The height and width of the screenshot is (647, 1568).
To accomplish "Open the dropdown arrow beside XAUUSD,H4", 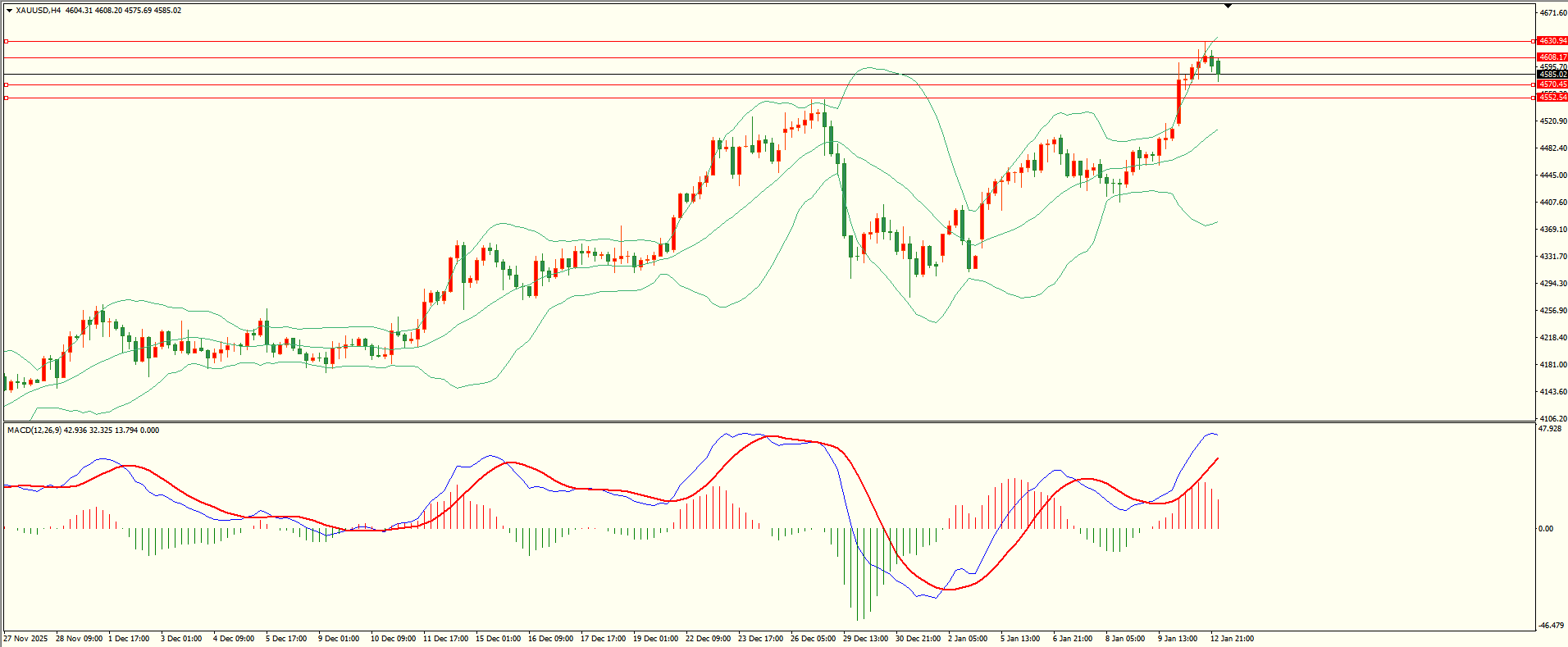I will pos(9,11).
